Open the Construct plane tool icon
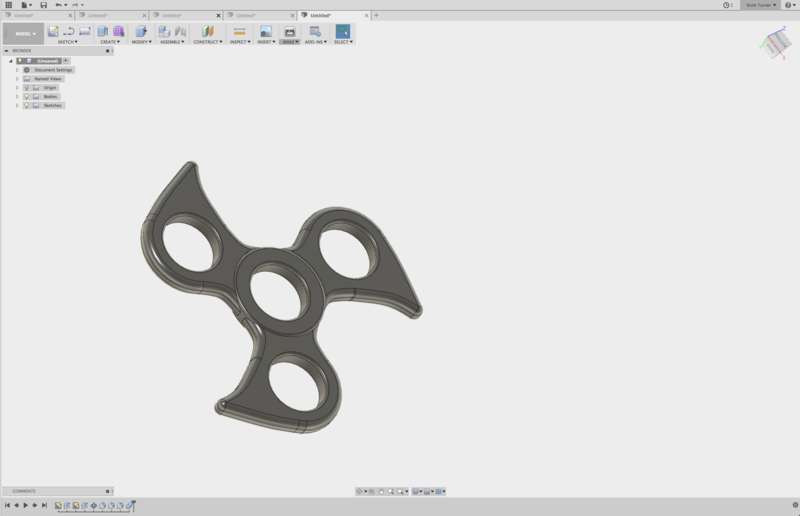Viewport: 800px width, 516px height. point(207,32)
